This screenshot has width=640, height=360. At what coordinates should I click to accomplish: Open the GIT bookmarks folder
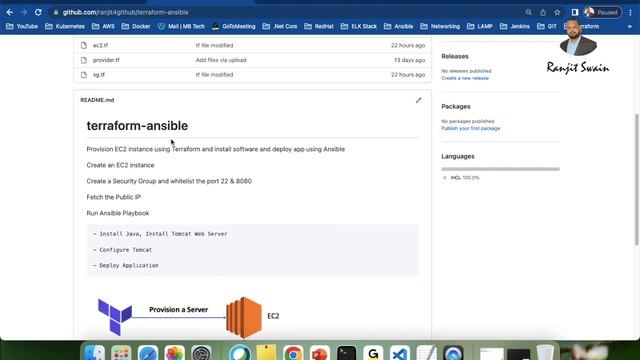point(547,26)
